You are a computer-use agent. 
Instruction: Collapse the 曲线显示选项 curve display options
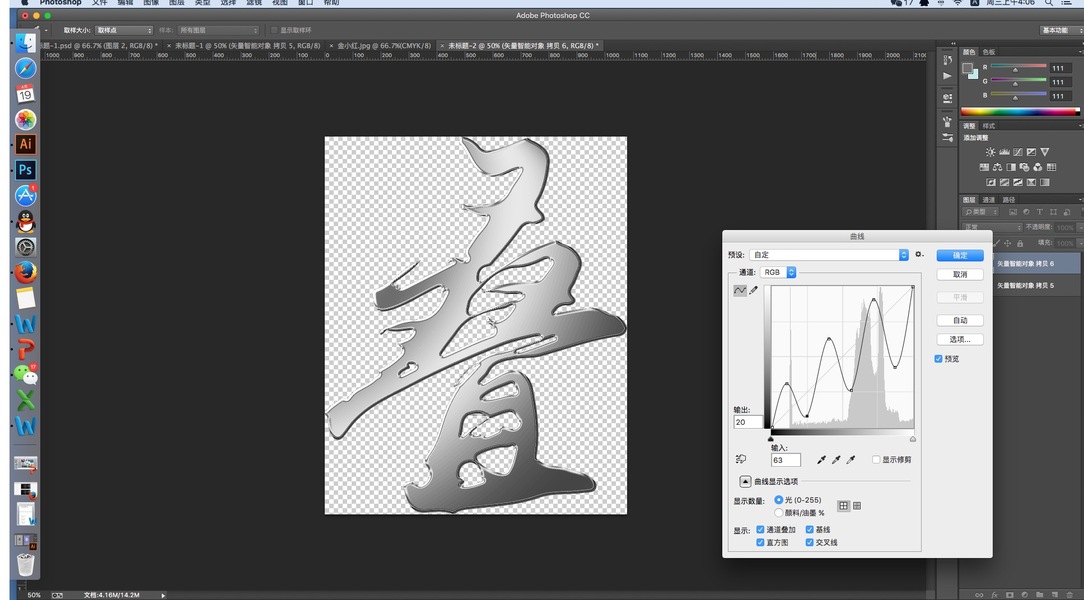(745, 481)
